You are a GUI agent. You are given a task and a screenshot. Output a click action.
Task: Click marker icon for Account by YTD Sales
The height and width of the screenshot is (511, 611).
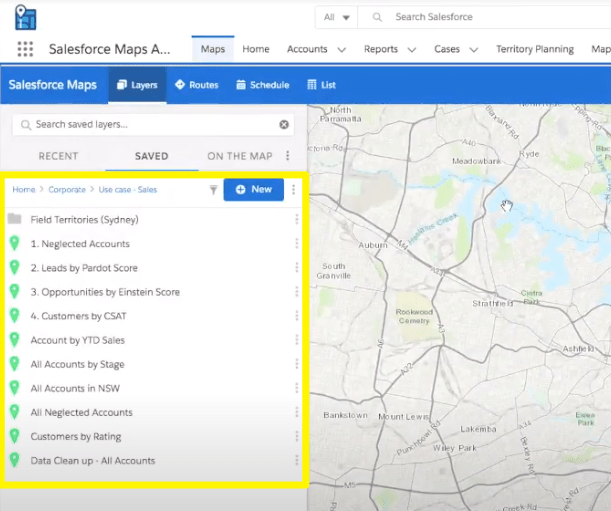14,340
